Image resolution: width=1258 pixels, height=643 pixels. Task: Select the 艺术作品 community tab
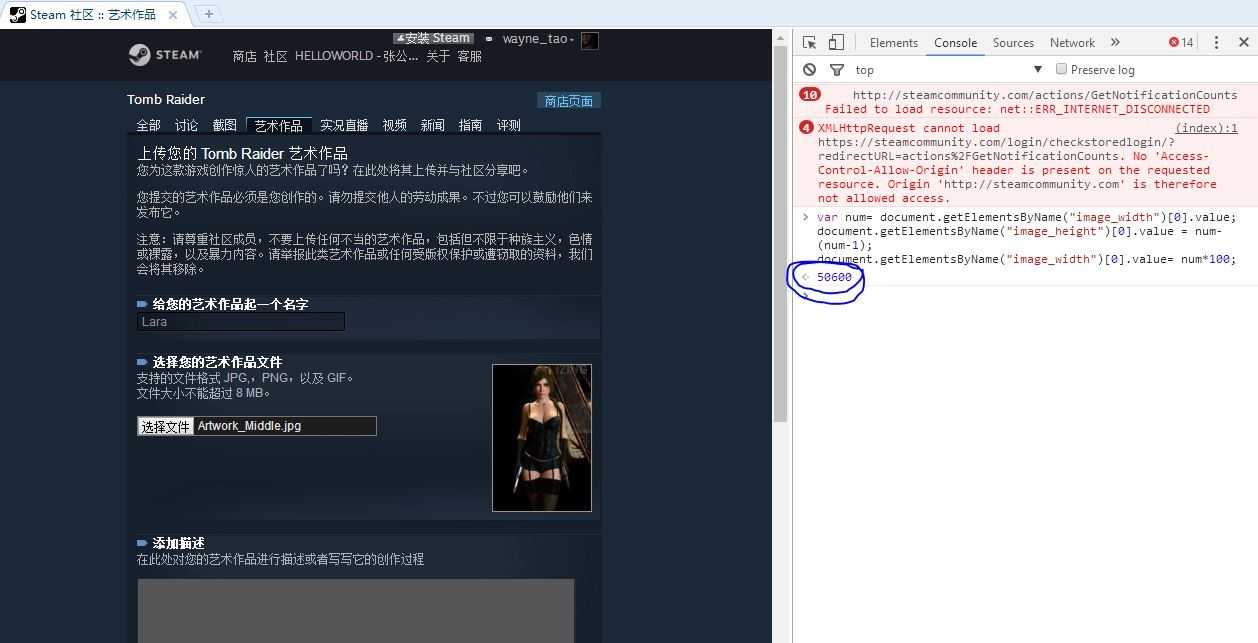click(279, 126)
